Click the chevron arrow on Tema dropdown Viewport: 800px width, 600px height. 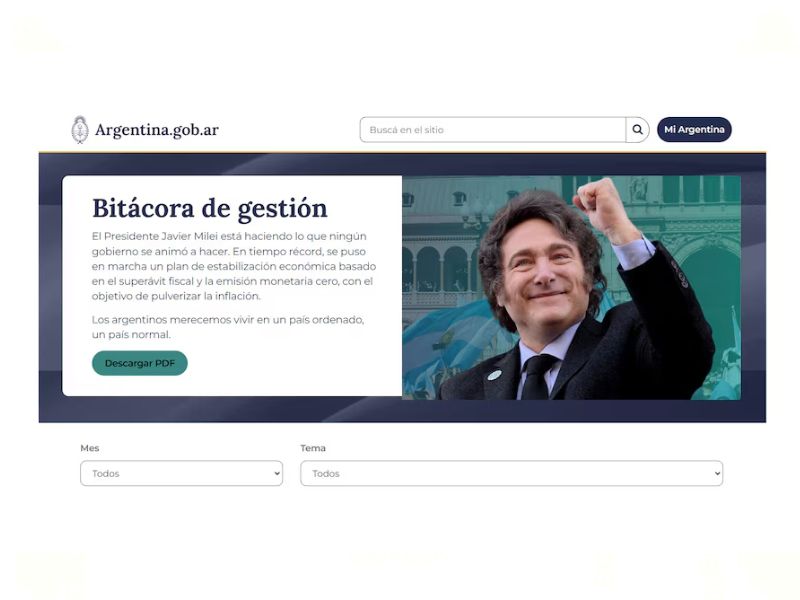tap(717, 473)
